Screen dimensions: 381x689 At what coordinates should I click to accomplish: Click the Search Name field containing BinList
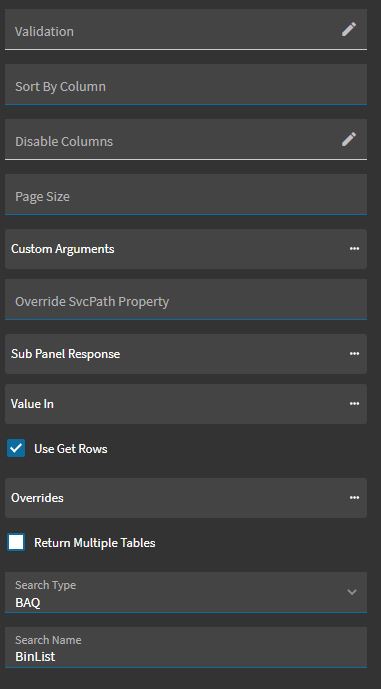(186, 647)
